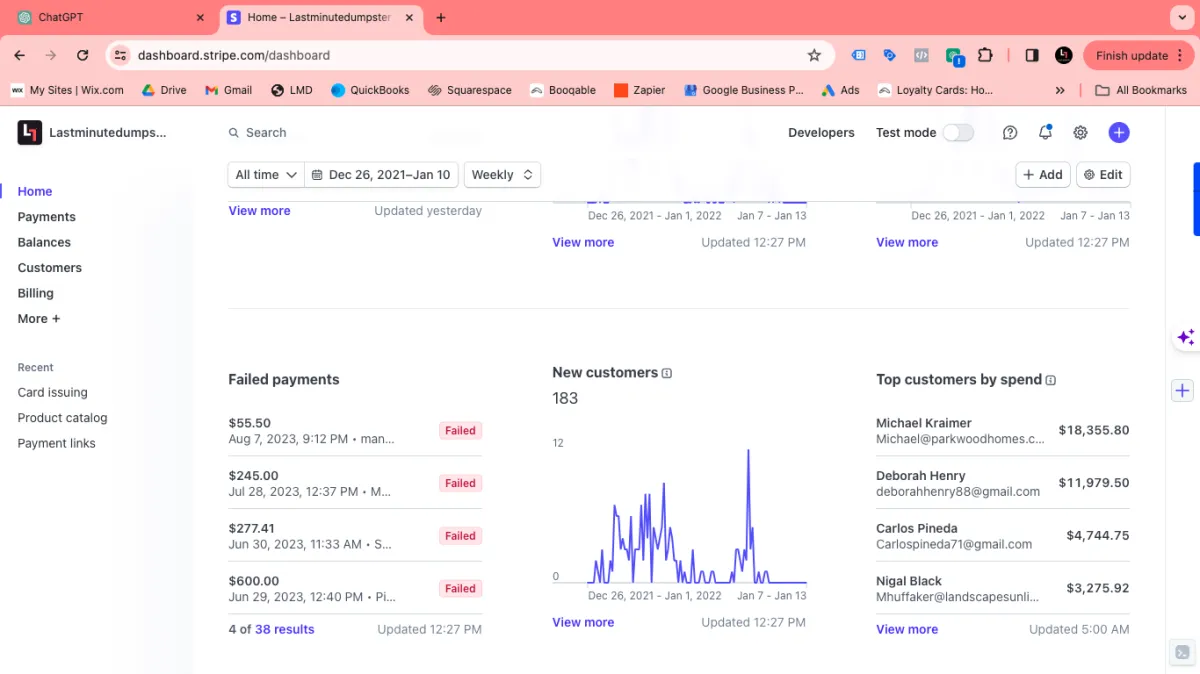Click the info icon beside New customers

(x=667, y=373)
